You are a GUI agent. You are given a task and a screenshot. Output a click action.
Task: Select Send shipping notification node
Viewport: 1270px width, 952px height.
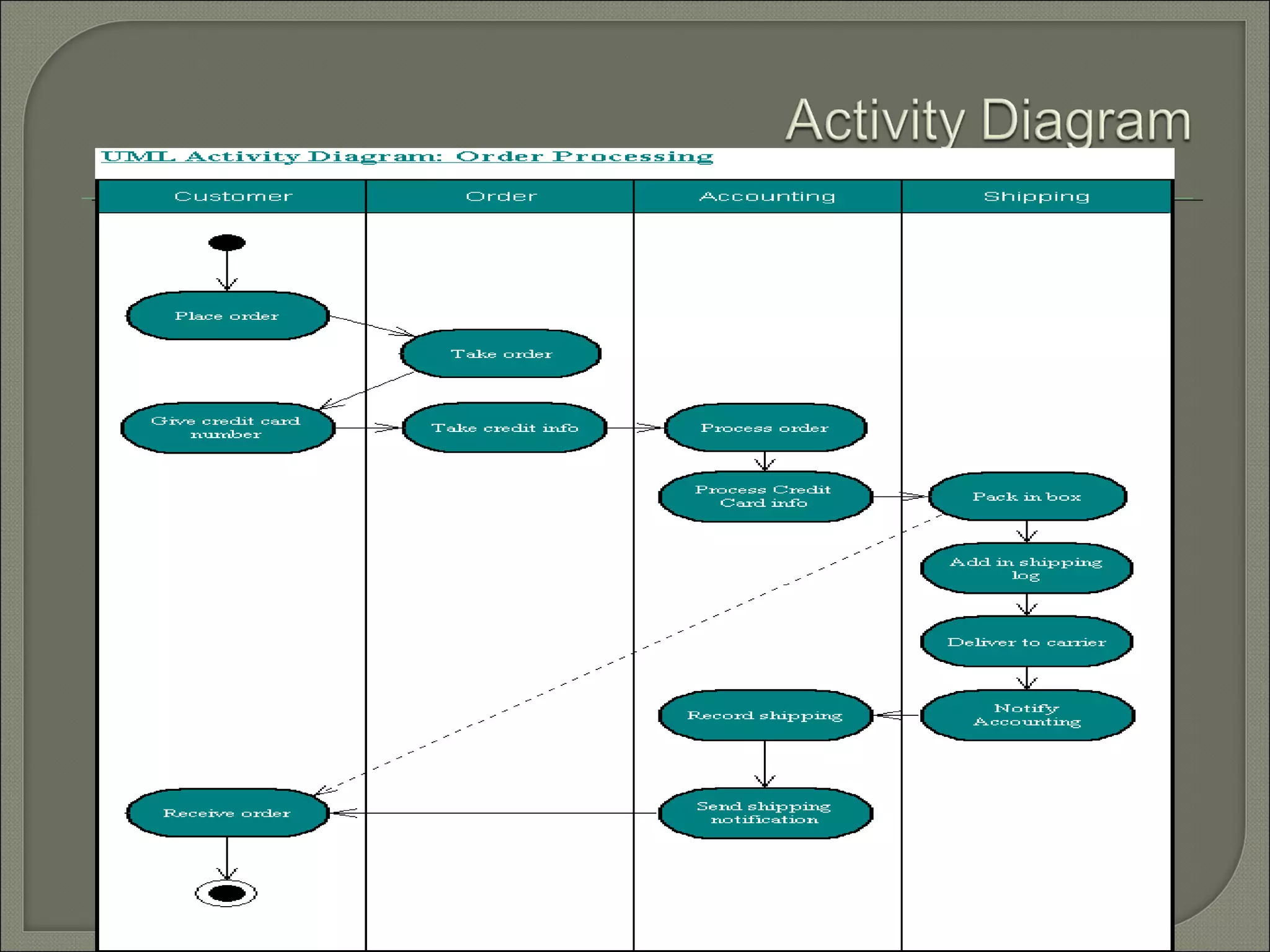(x=765, y=813)
